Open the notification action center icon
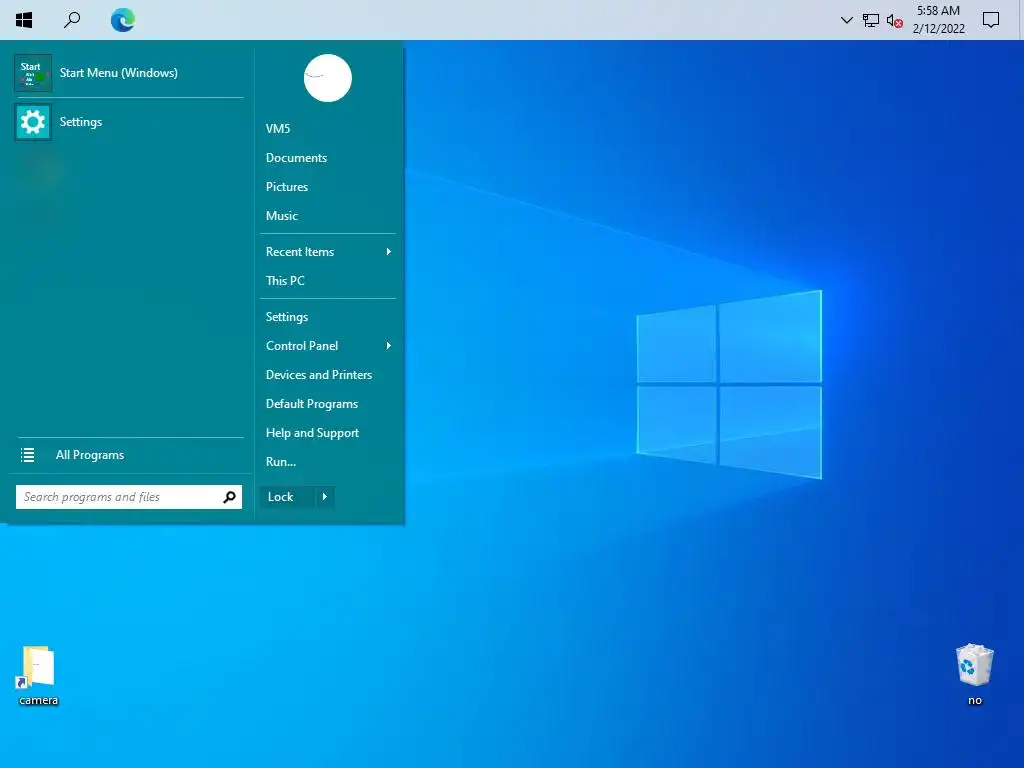Viewport: 1024px width, 768px height. pos(991,20)
